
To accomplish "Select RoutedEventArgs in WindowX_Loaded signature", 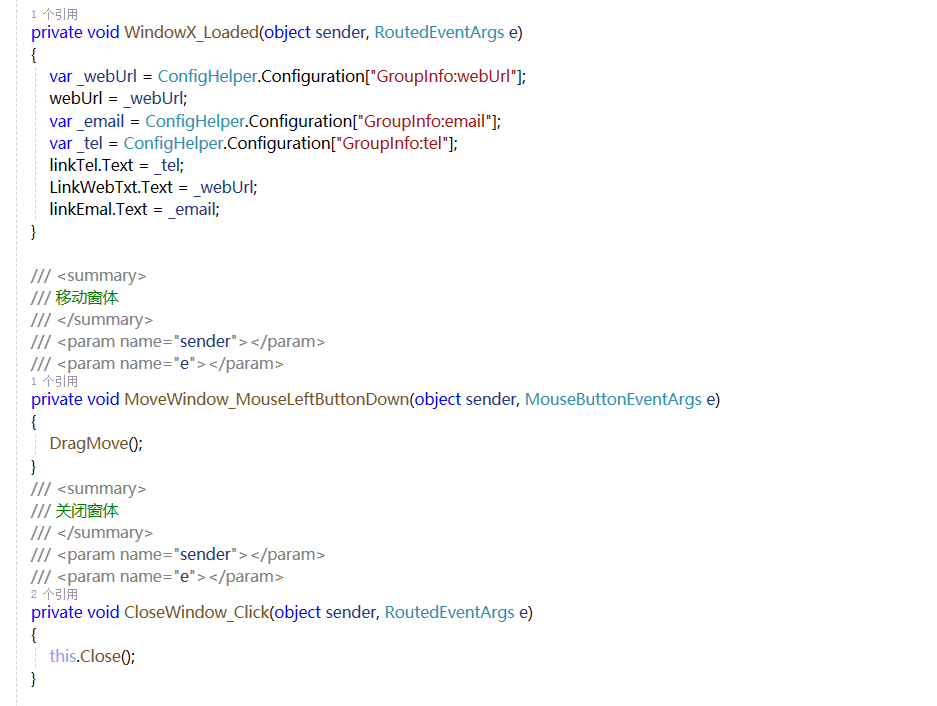I will pos(439,32).
